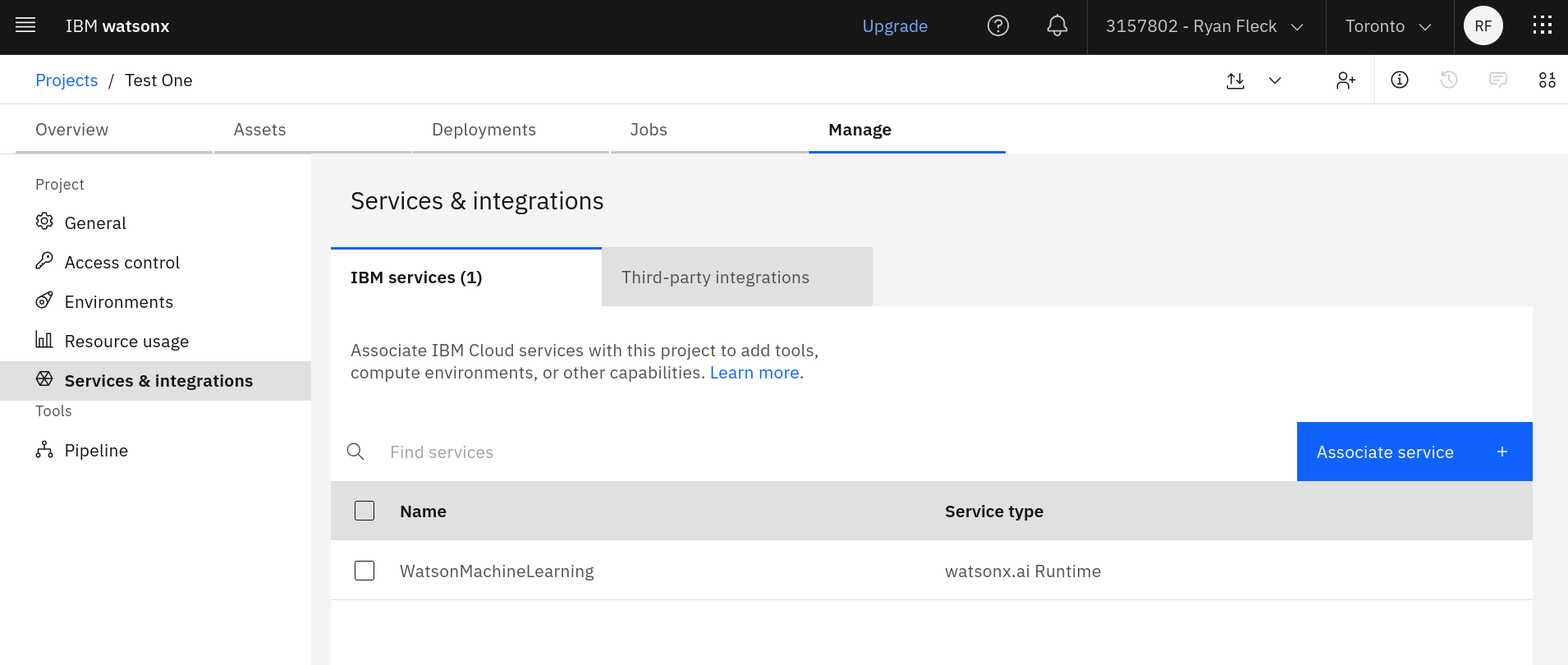The width and height of the screenshot is (1568, 665).
Task: Click the Associate service button
Action: [1414, 452]
